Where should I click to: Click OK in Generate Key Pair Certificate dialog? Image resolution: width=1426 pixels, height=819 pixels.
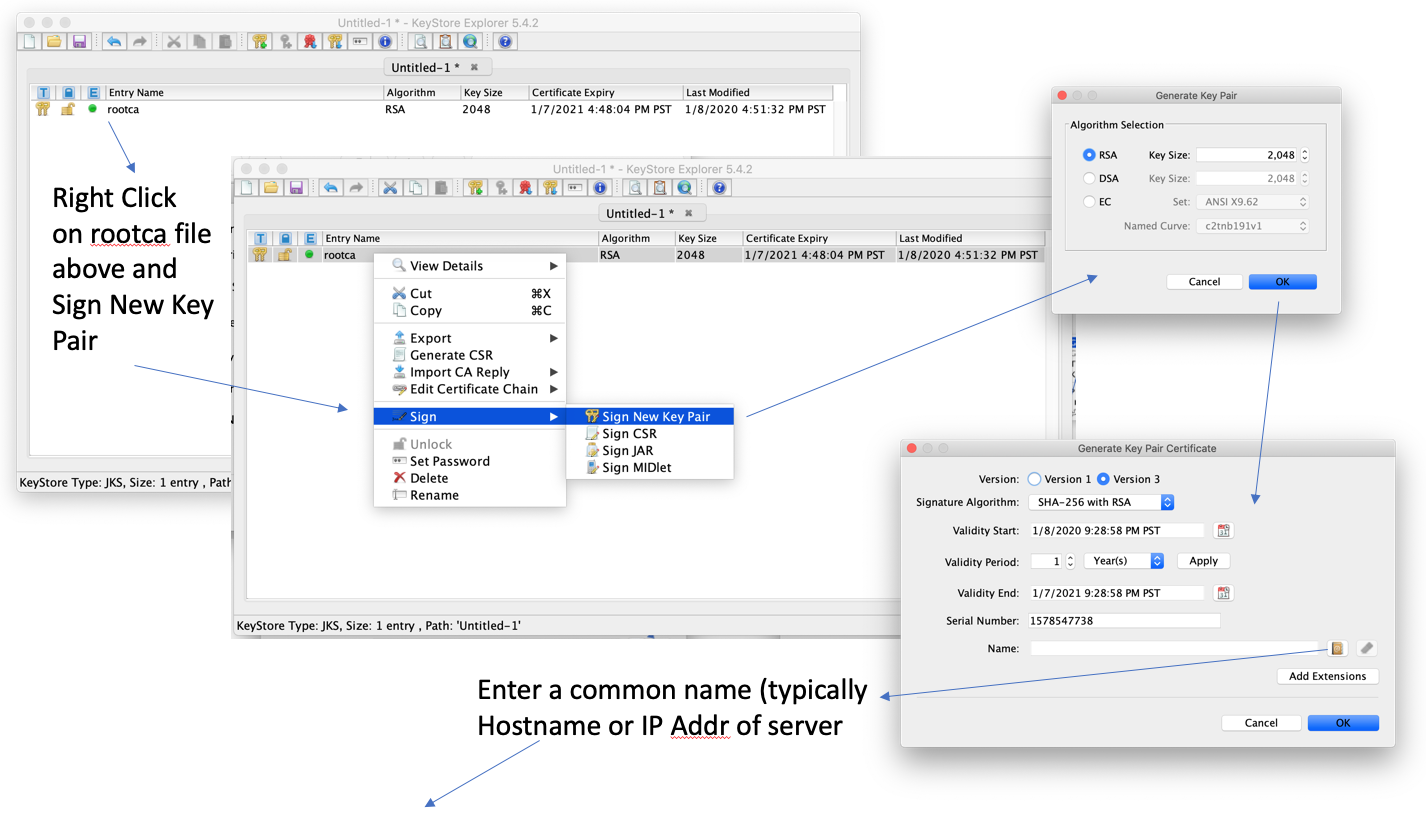[1343, 723]
